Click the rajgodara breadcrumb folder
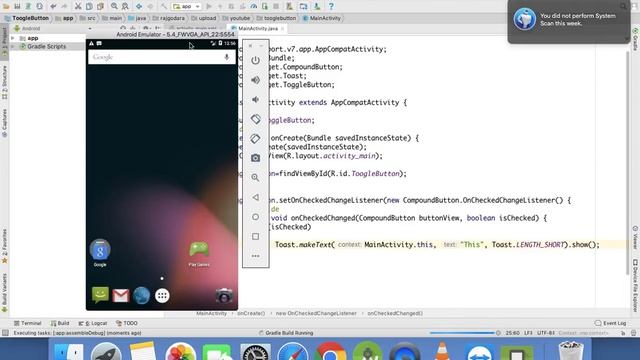 pyautogui.click(x=169, y=18)
